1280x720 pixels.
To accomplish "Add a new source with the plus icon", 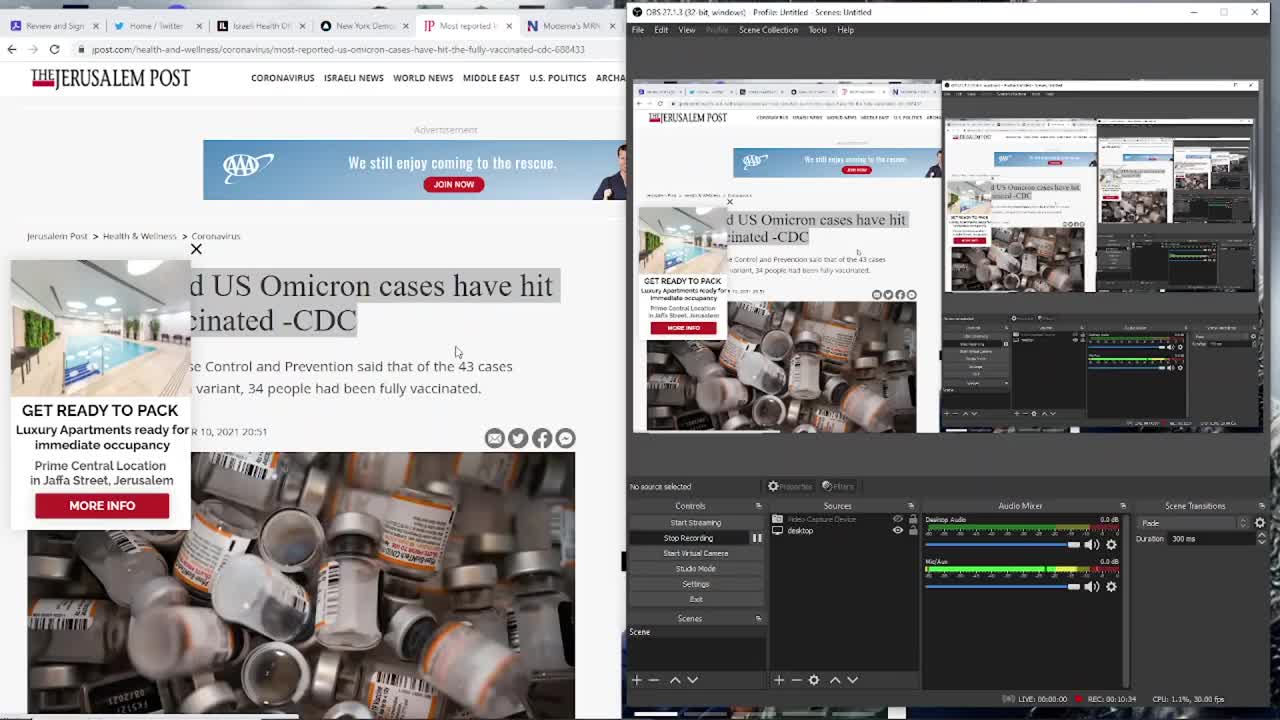I will [x=778, y=680].
